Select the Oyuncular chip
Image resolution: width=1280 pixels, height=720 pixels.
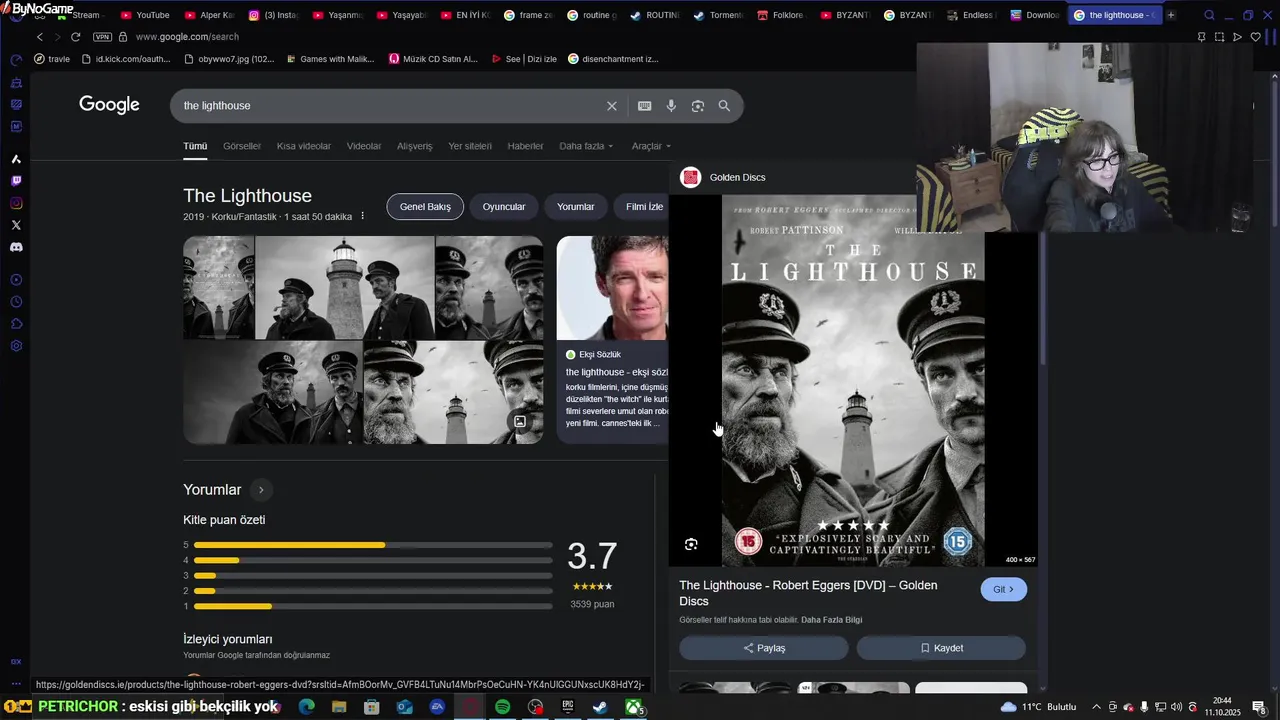504,207
